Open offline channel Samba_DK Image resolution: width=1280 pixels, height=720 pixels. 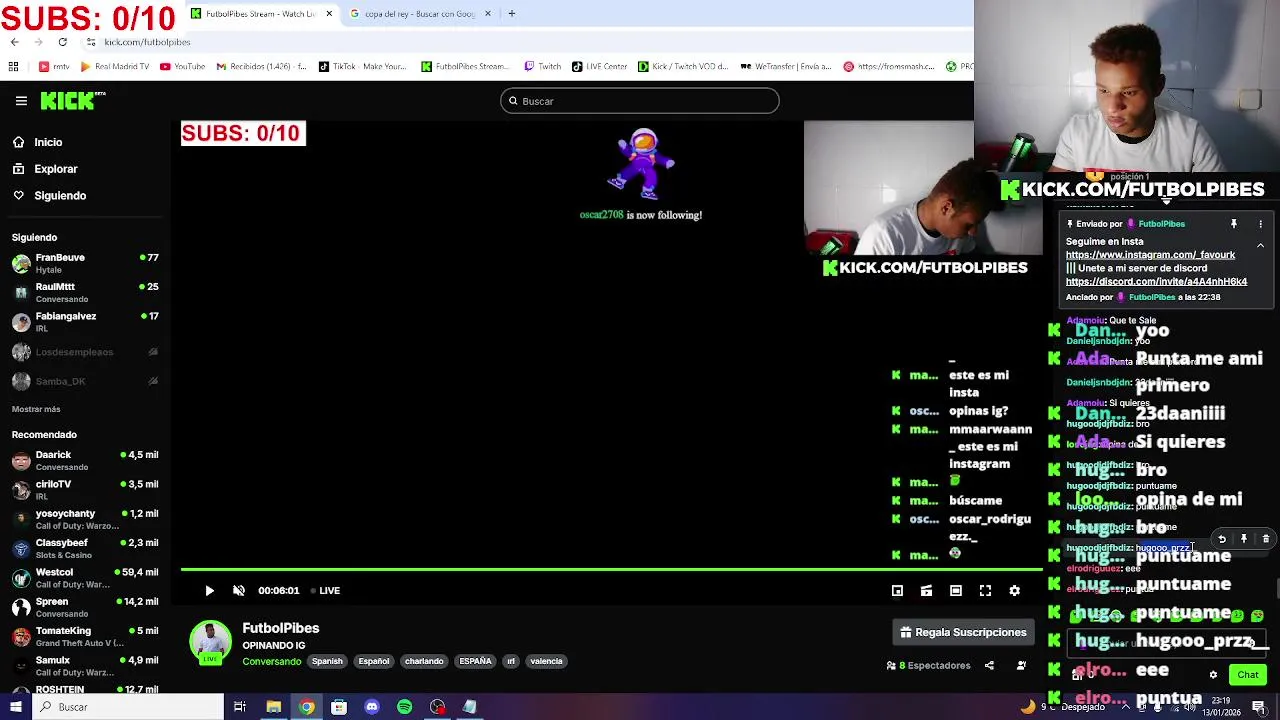(85, 381)
